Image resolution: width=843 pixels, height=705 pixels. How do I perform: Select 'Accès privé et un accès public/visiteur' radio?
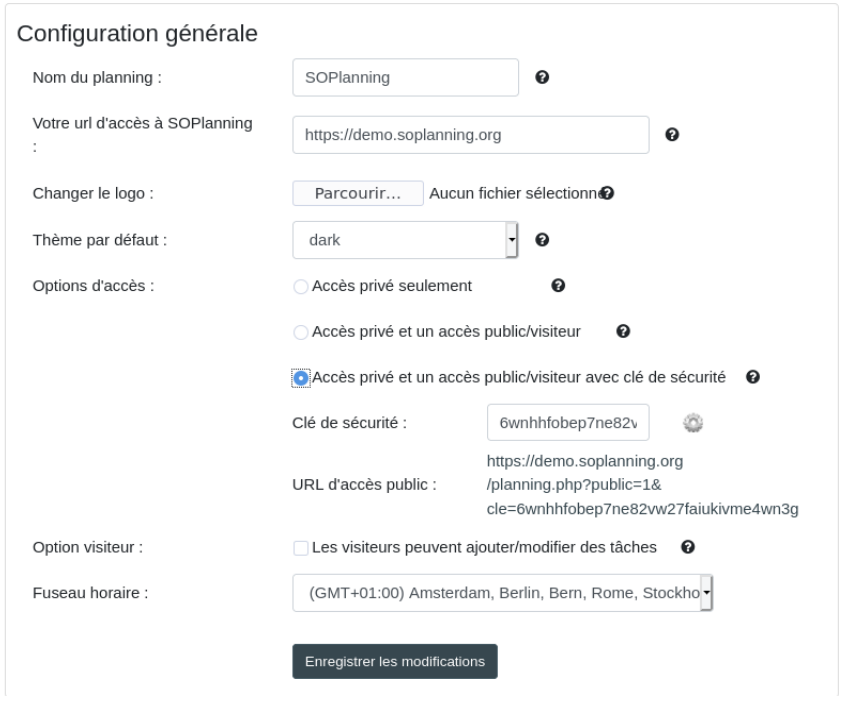301,332
